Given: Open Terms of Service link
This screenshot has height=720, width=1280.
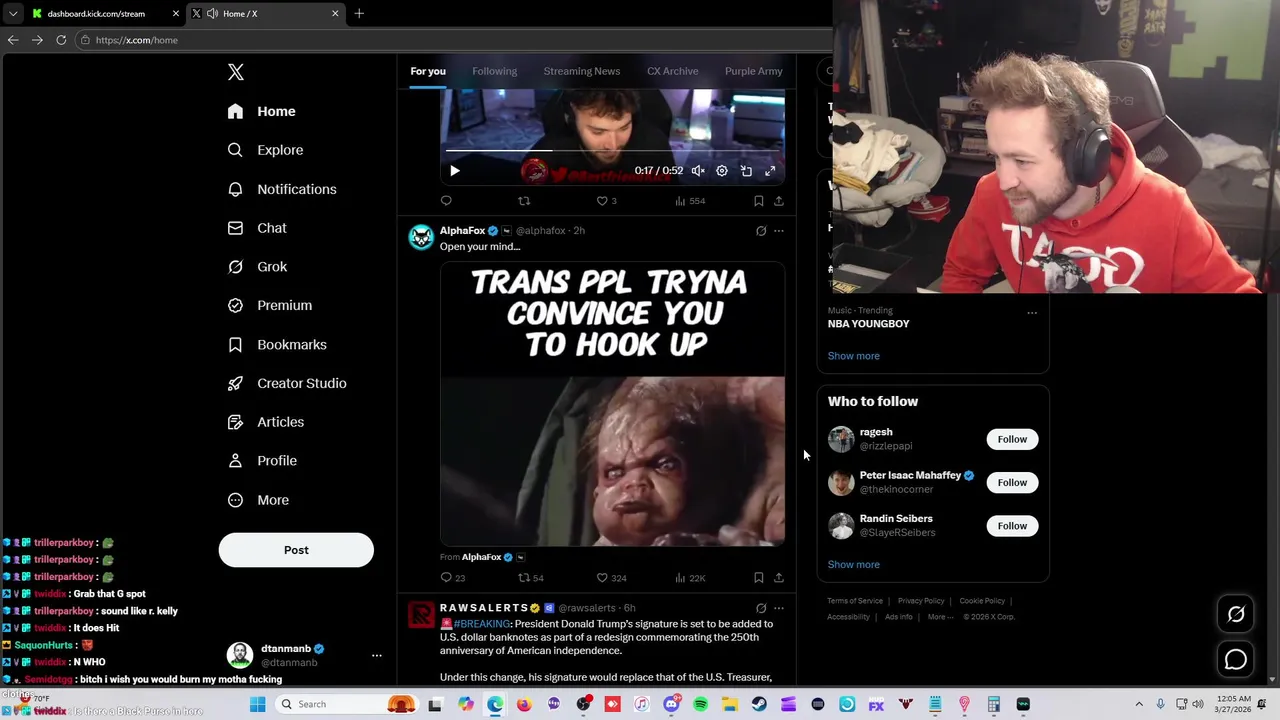Looking at the screenshot, I should [x=855, y=601].
